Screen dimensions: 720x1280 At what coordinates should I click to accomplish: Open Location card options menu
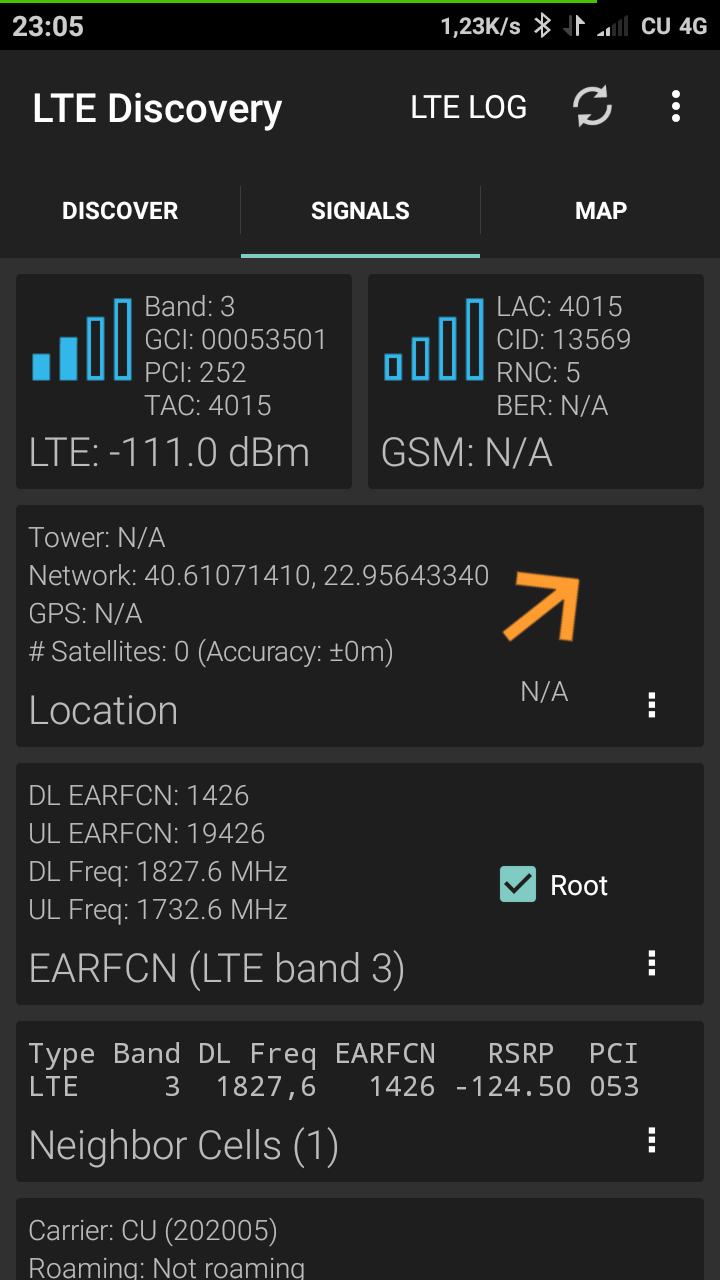652,705
